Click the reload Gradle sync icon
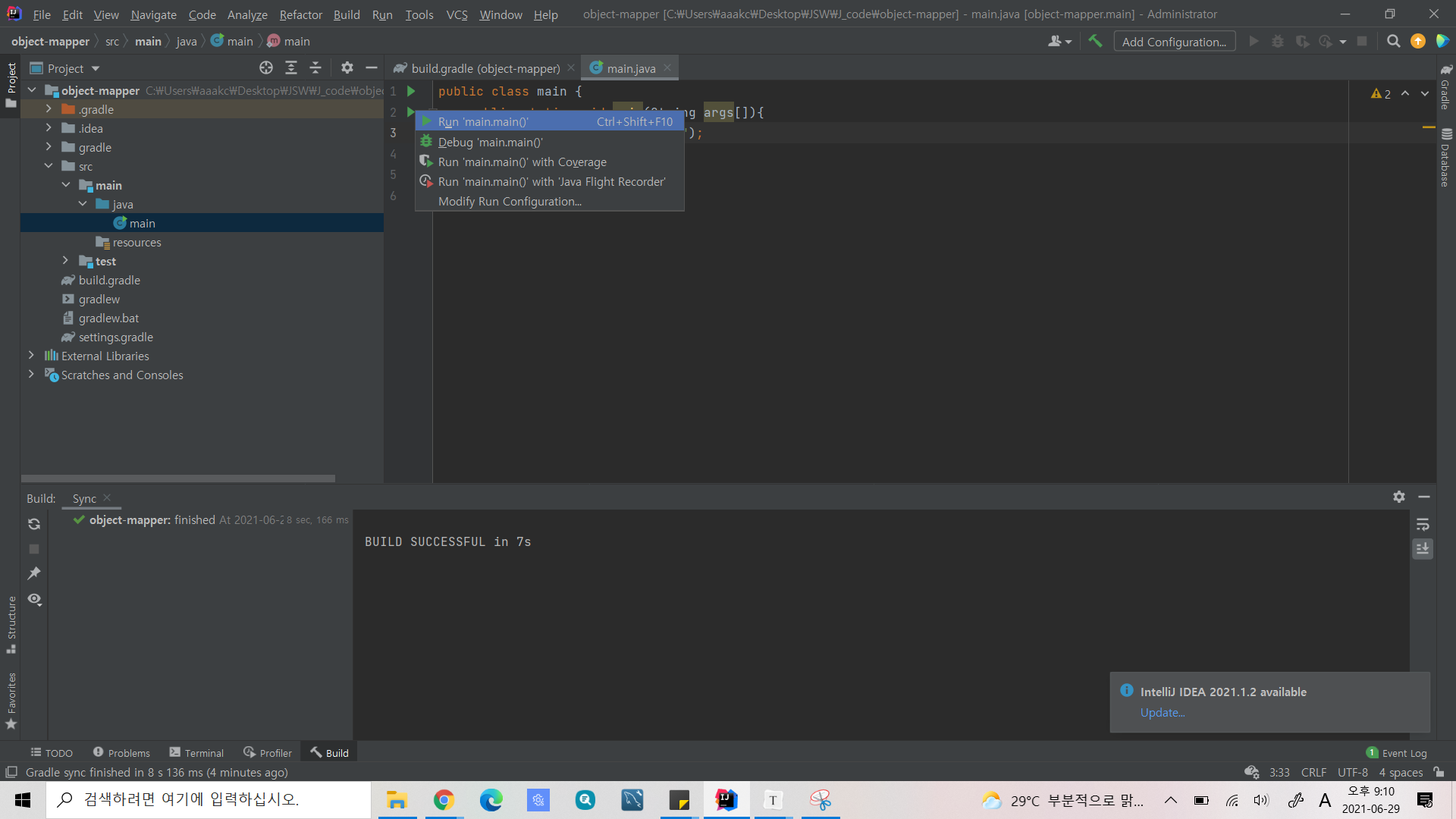1456x819 pixels. 34,524
